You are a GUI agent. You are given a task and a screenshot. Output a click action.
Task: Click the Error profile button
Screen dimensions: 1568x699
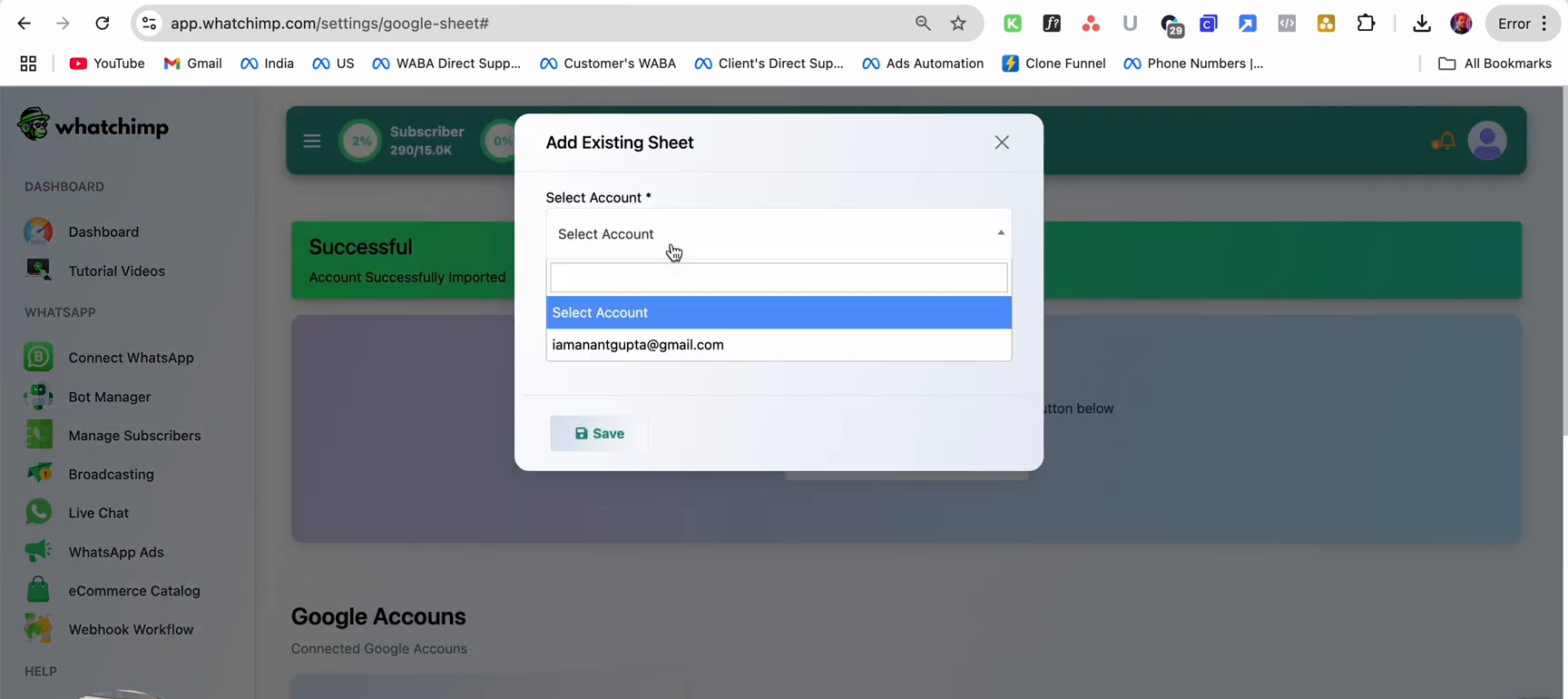click(1524, 24)
